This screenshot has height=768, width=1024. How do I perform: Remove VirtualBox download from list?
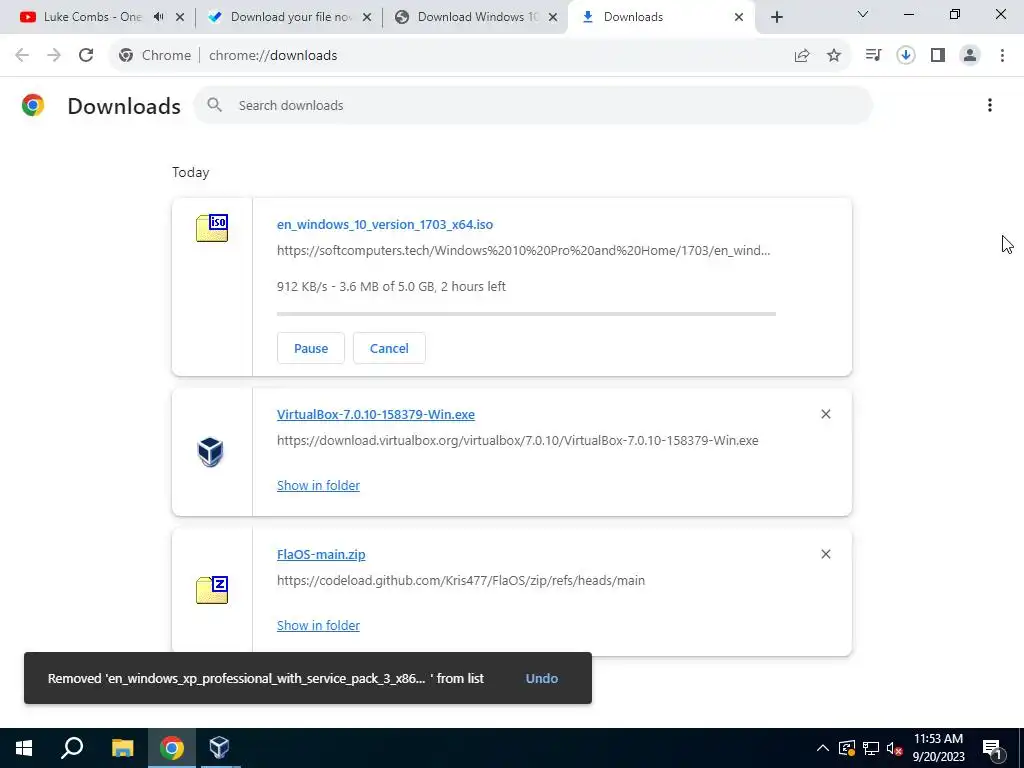(x=825, y=414)
